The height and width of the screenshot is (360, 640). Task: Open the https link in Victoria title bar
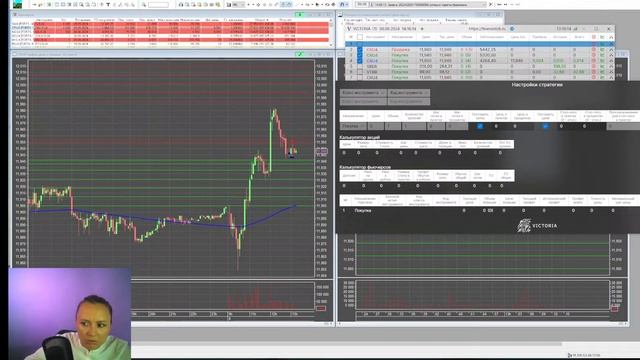[487, 29]
